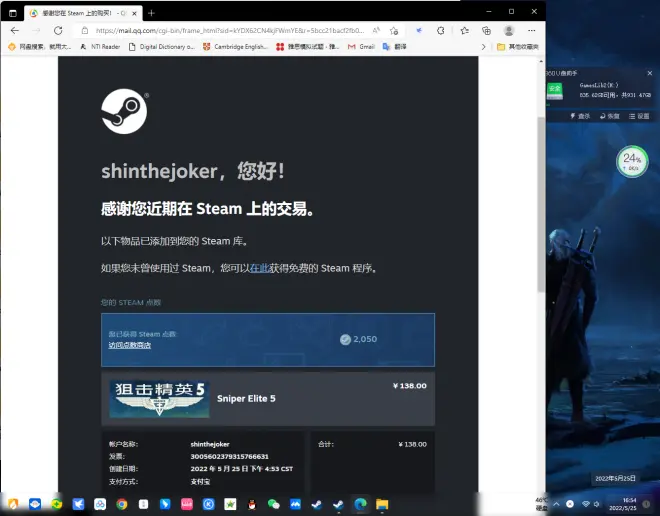
Task: Click the mail.qq.com address bar
Action: [x=229, y=30]
